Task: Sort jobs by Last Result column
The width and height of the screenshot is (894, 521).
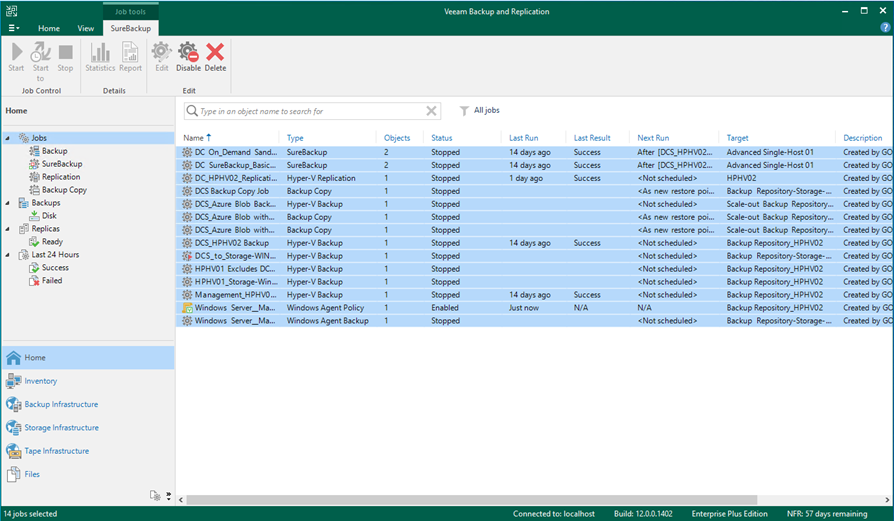Action: pyautogui.click(x=592, y=138)
